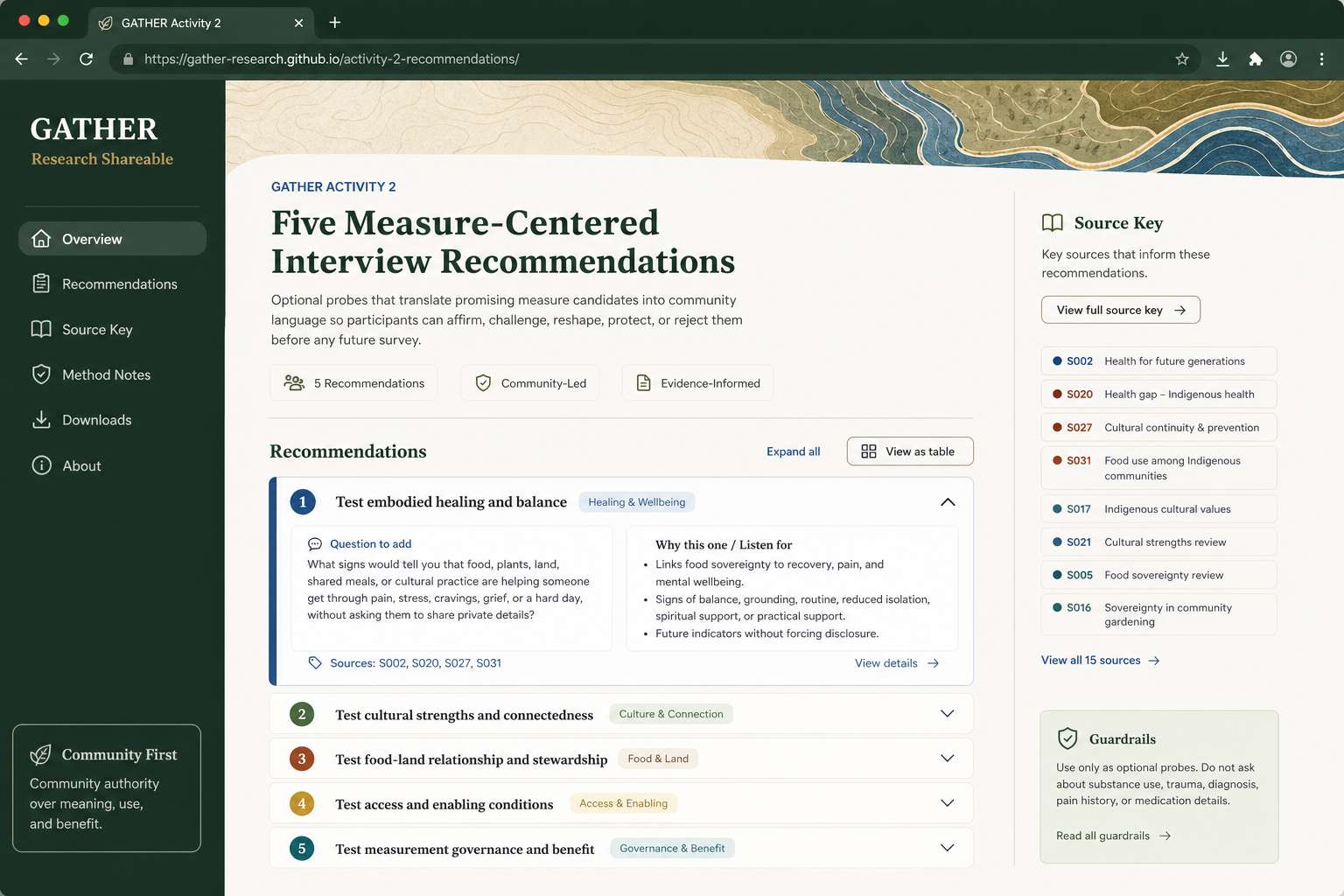Click the sources tag icon beside Sources: S002
This screenshot has height=896, width=1344.
point(315,663)
